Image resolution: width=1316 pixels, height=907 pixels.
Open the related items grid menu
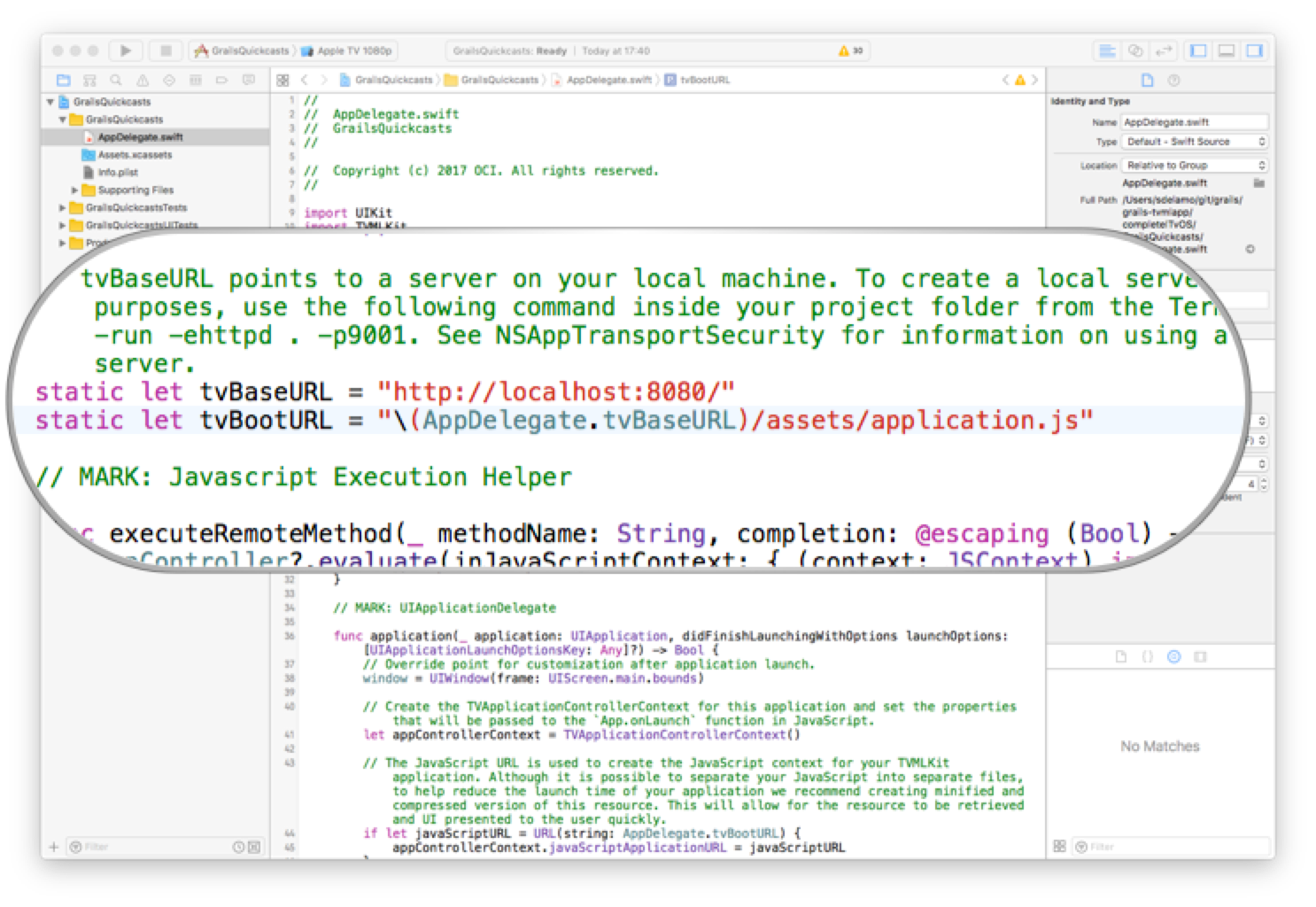click(283, 80)
